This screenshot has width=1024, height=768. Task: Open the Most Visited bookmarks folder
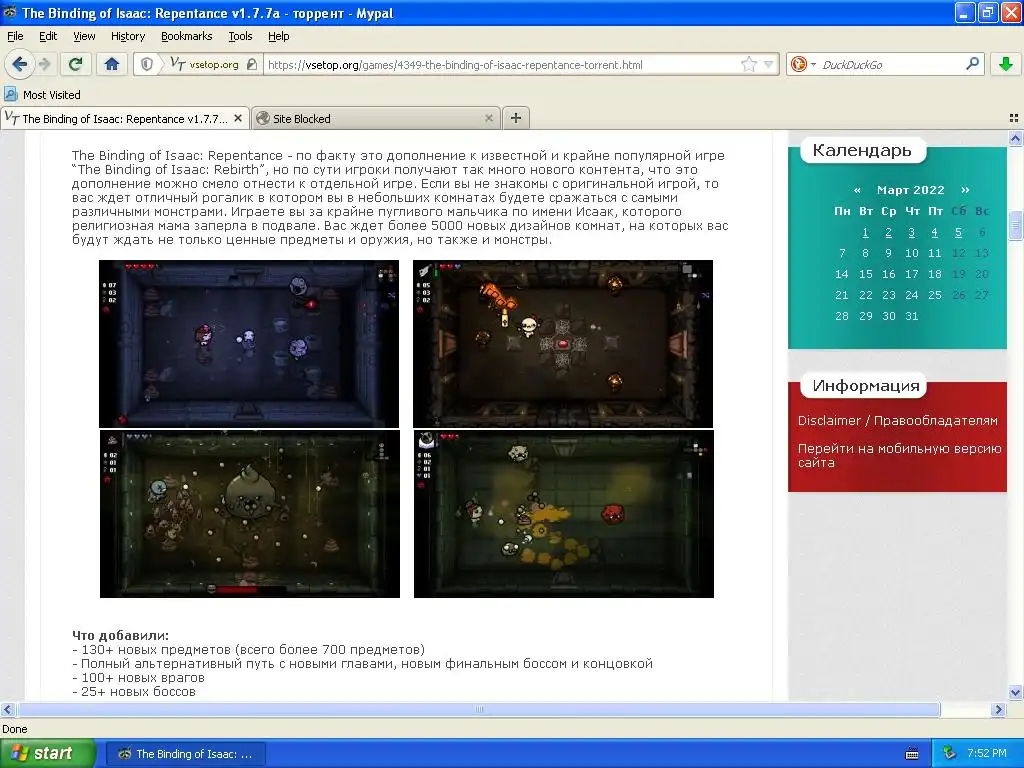pyautogui.click(x=43, y=95)
